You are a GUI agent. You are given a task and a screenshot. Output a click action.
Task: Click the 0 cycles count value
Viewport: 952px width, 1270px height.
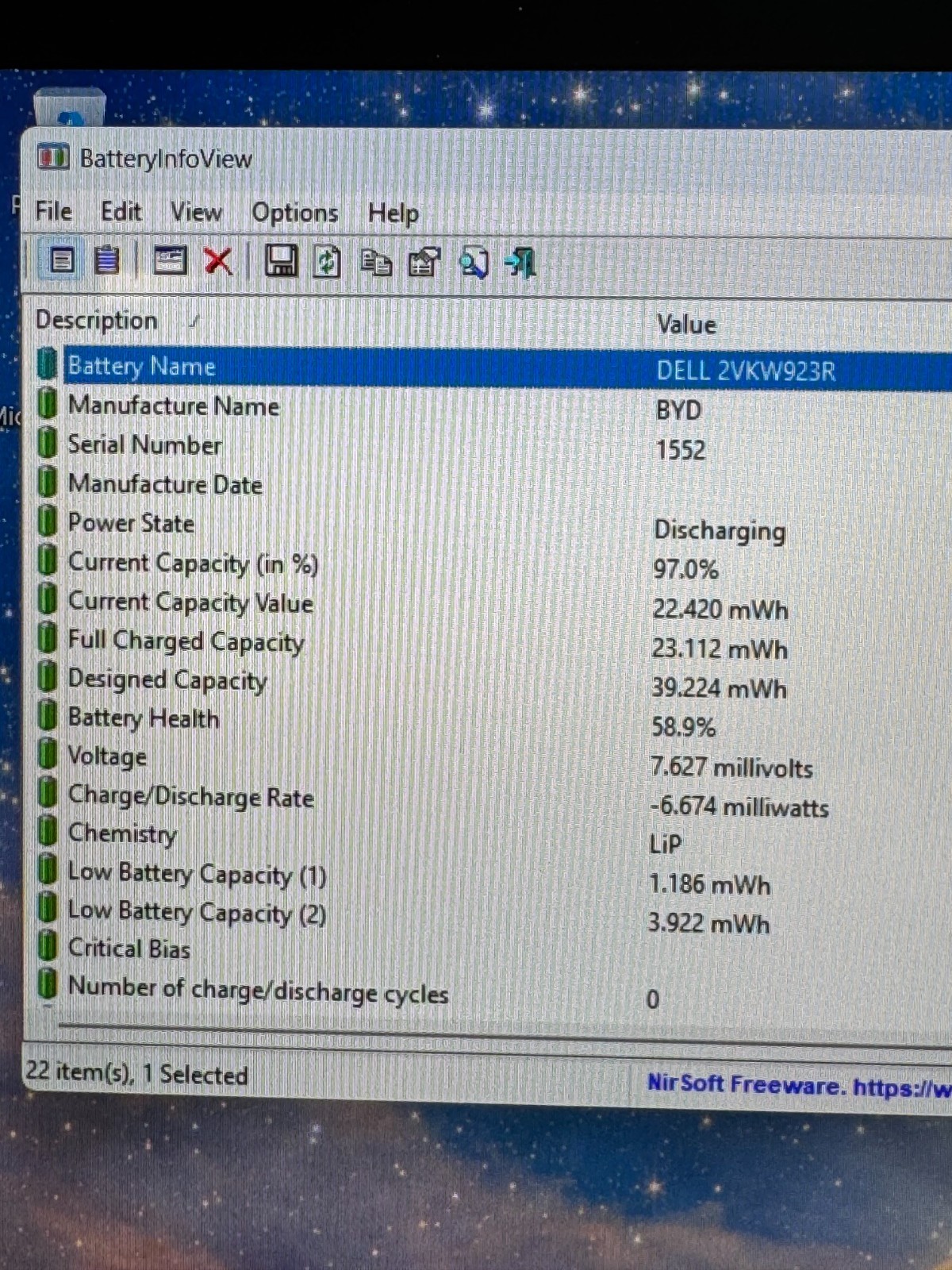(653, 999)
